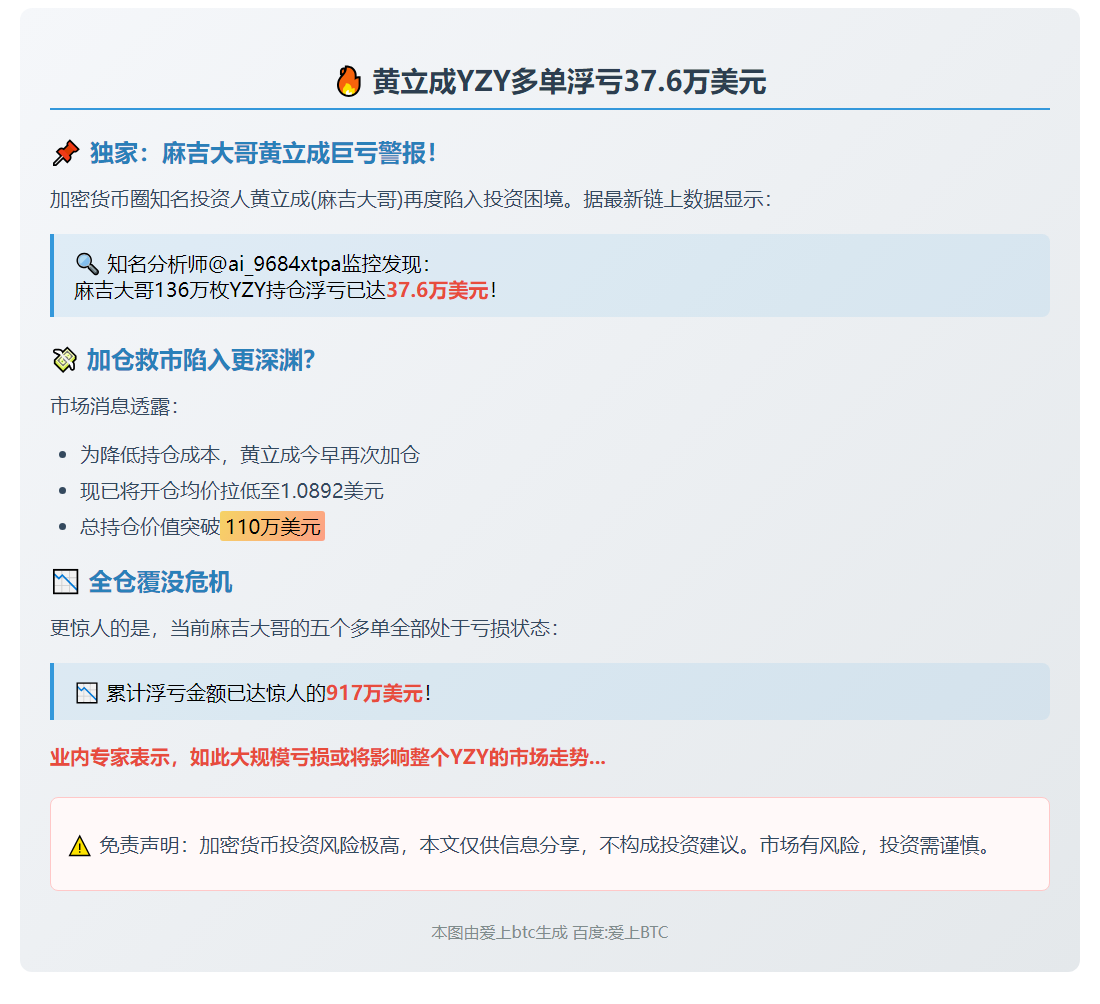Click sentence 更惊人的是，当前麻吉大哥的五个多单
1100x1004 pixels.
click(x=304, y=628)
